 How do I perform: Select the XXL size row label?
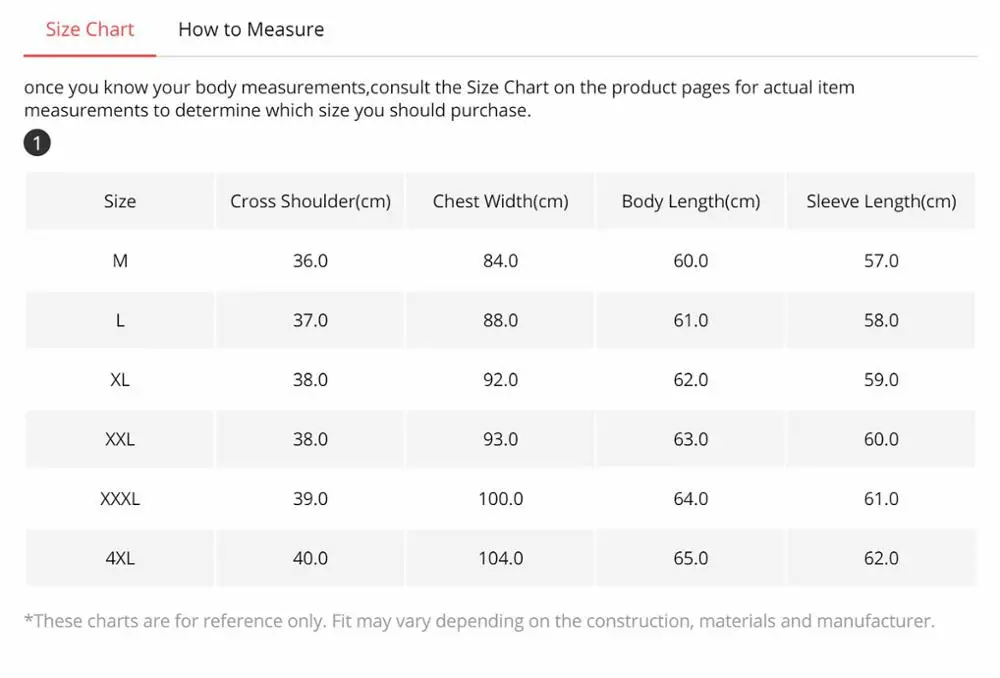point(120,439)
